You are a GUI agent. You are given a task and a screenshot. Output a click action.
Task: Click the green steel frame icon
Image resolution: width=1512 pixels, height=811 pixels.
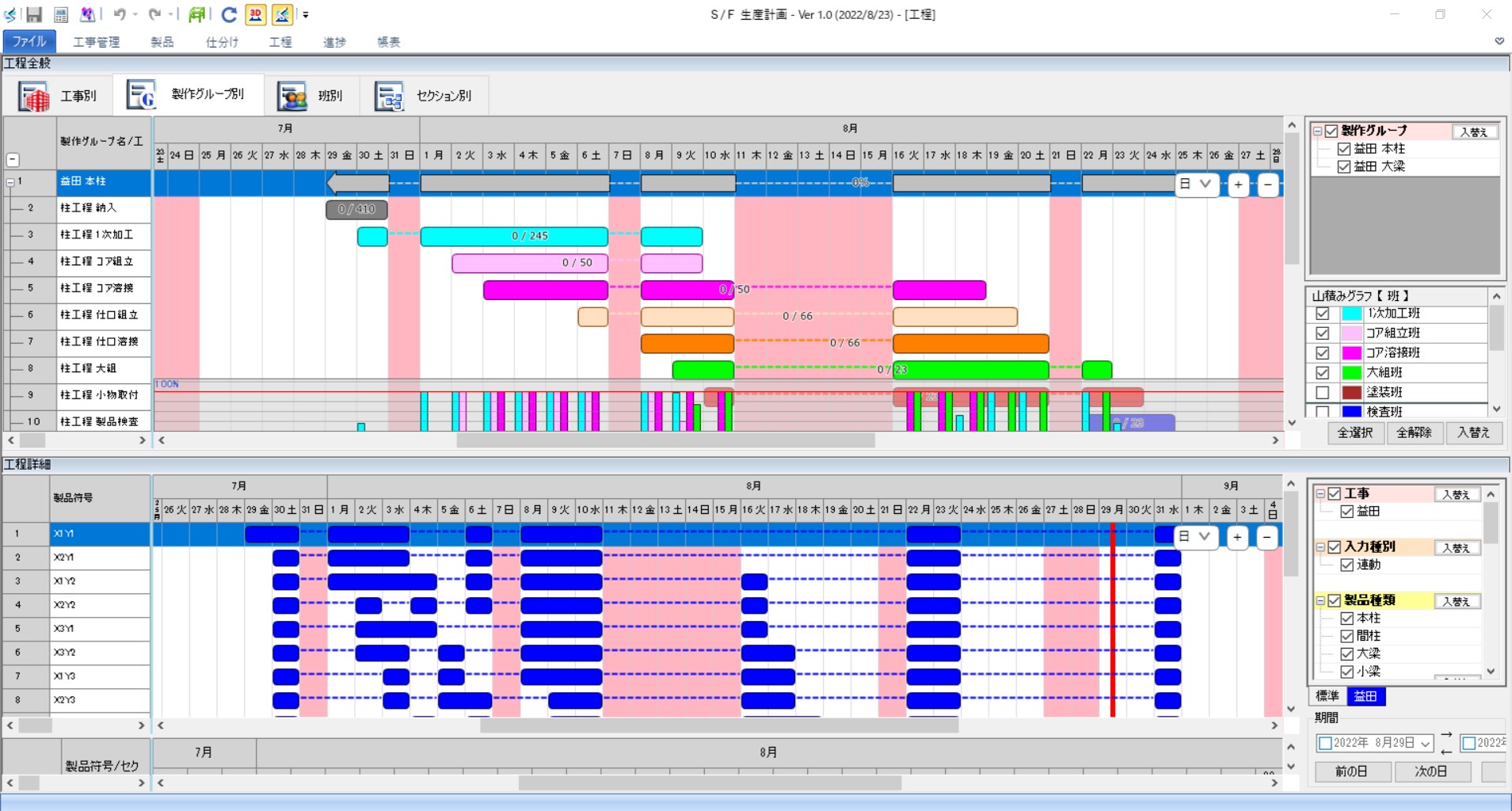click(196, 14)
